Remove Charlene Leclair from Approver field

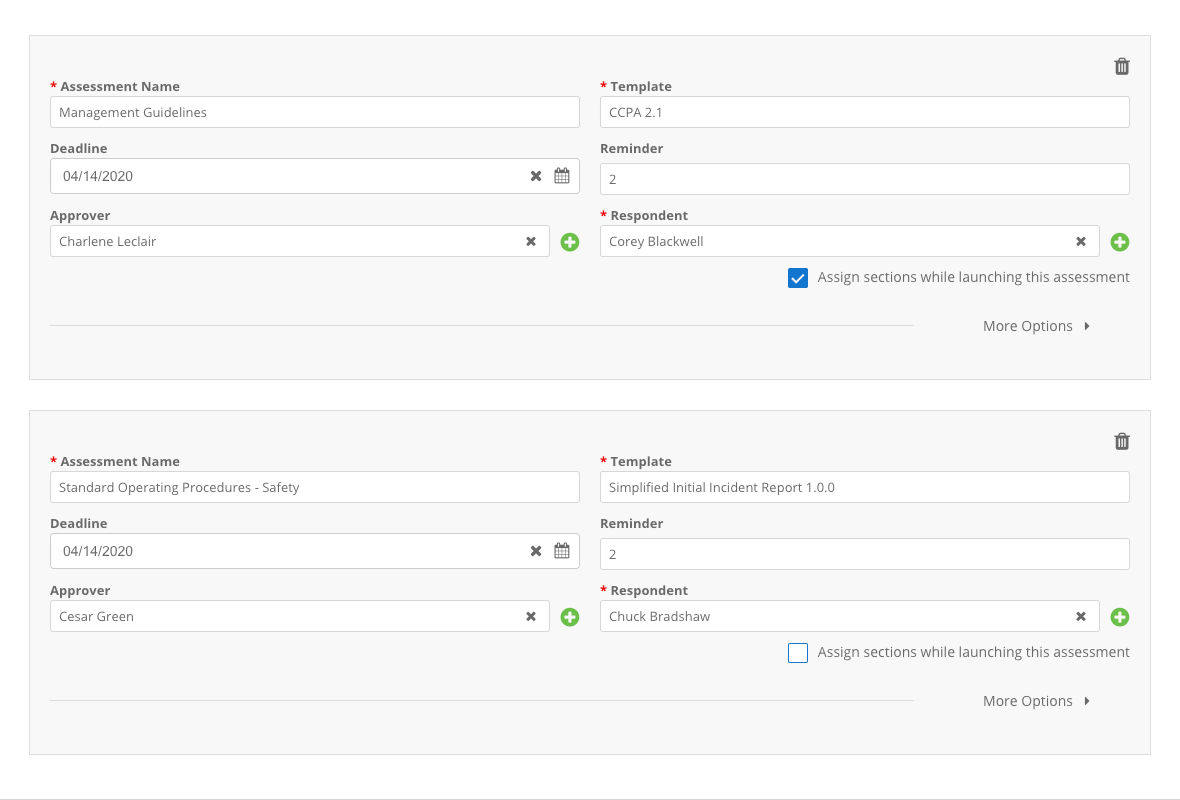pos(531,241)
